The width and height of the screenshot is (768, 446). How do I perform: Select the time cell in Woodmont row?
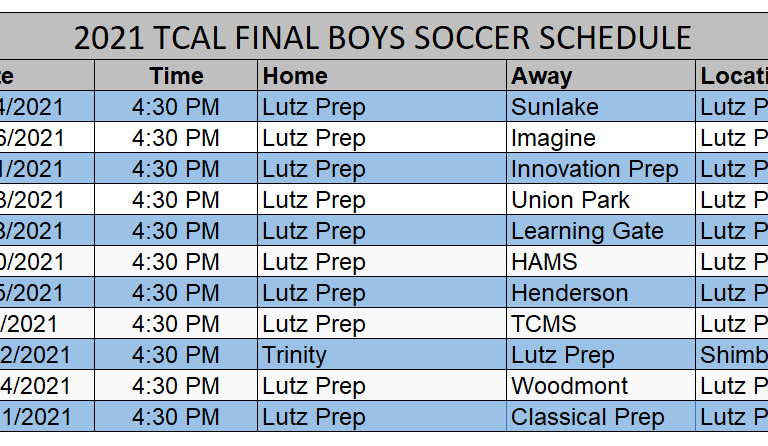click(176, 385)
